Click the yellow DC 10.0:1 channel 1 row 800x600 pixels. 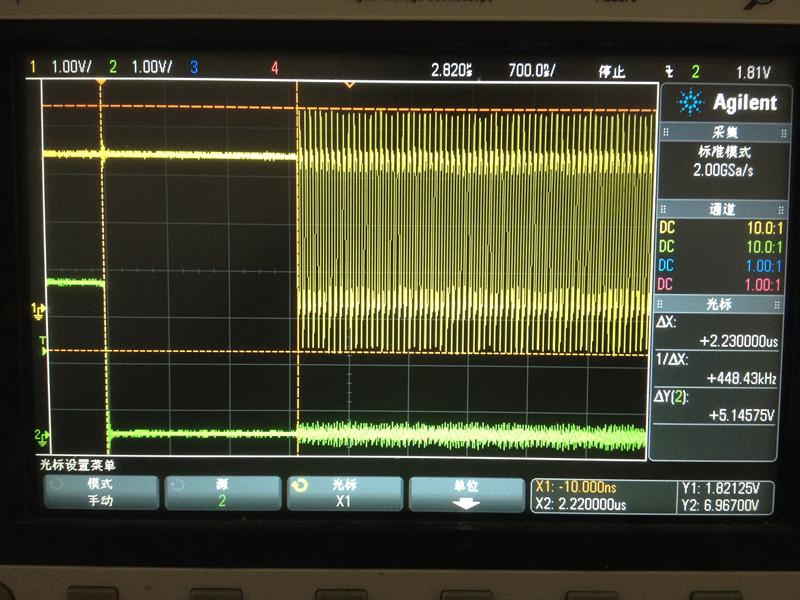click(x=721, y=228)
